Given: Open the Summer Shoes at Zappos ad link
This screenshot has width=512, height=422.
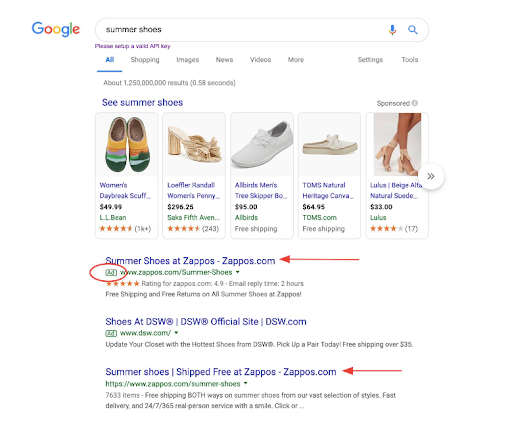Looking at the screenshot, I should [190, 261].
